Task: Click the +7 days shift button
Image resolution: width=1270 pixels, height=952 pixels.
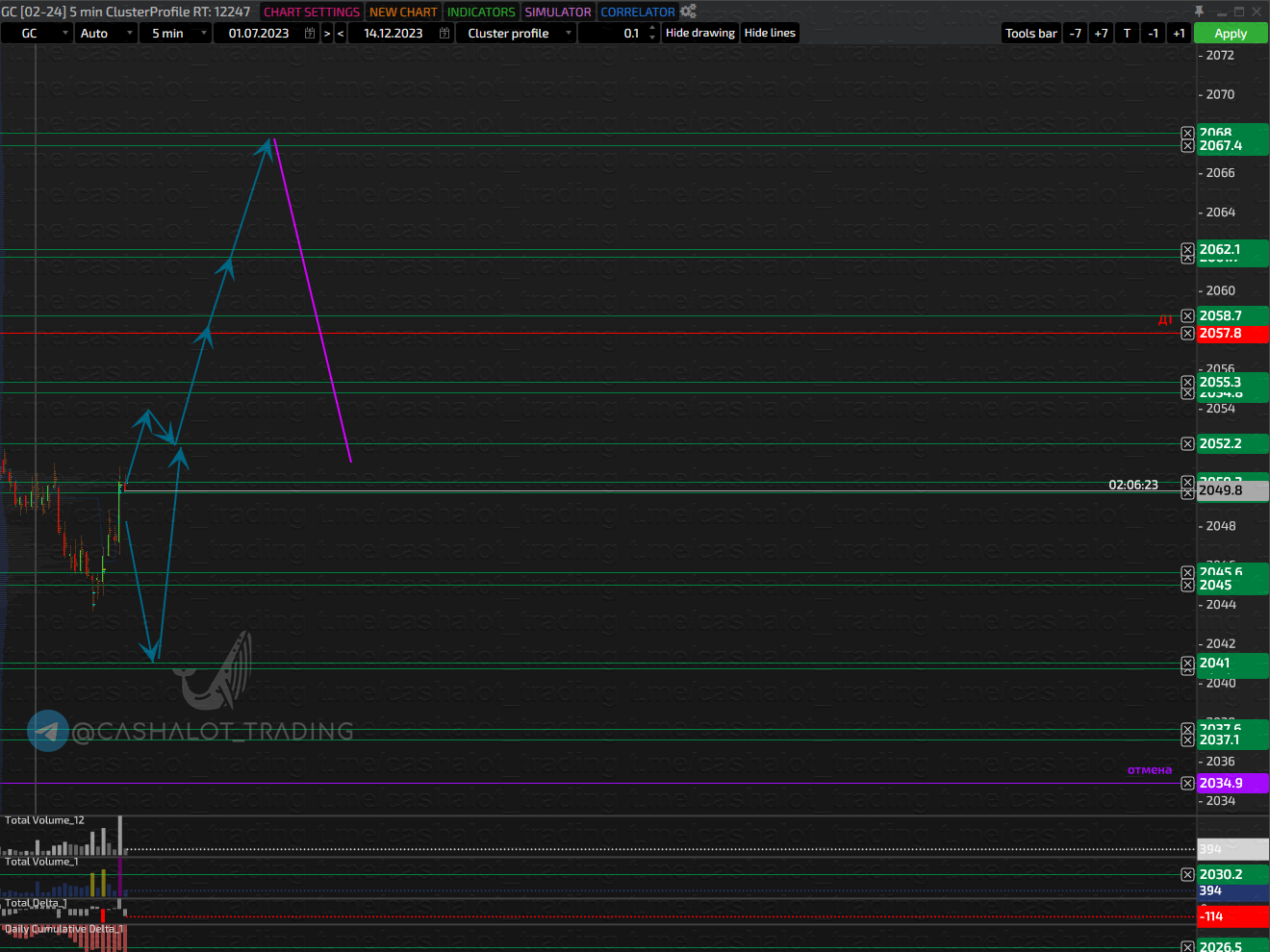Action: point(1101,33)
